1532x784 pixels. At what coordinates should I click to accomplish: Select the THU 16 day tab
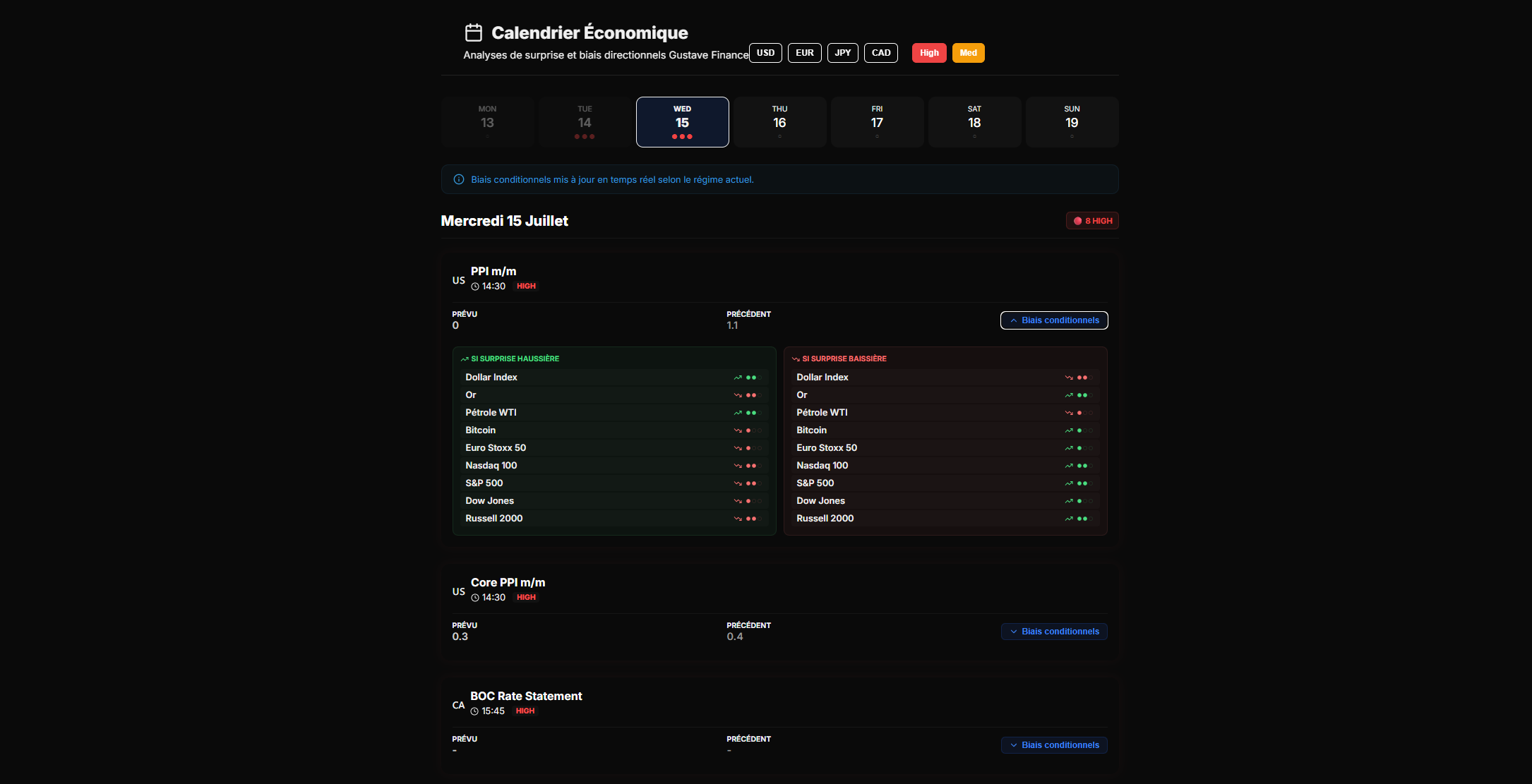779,122
